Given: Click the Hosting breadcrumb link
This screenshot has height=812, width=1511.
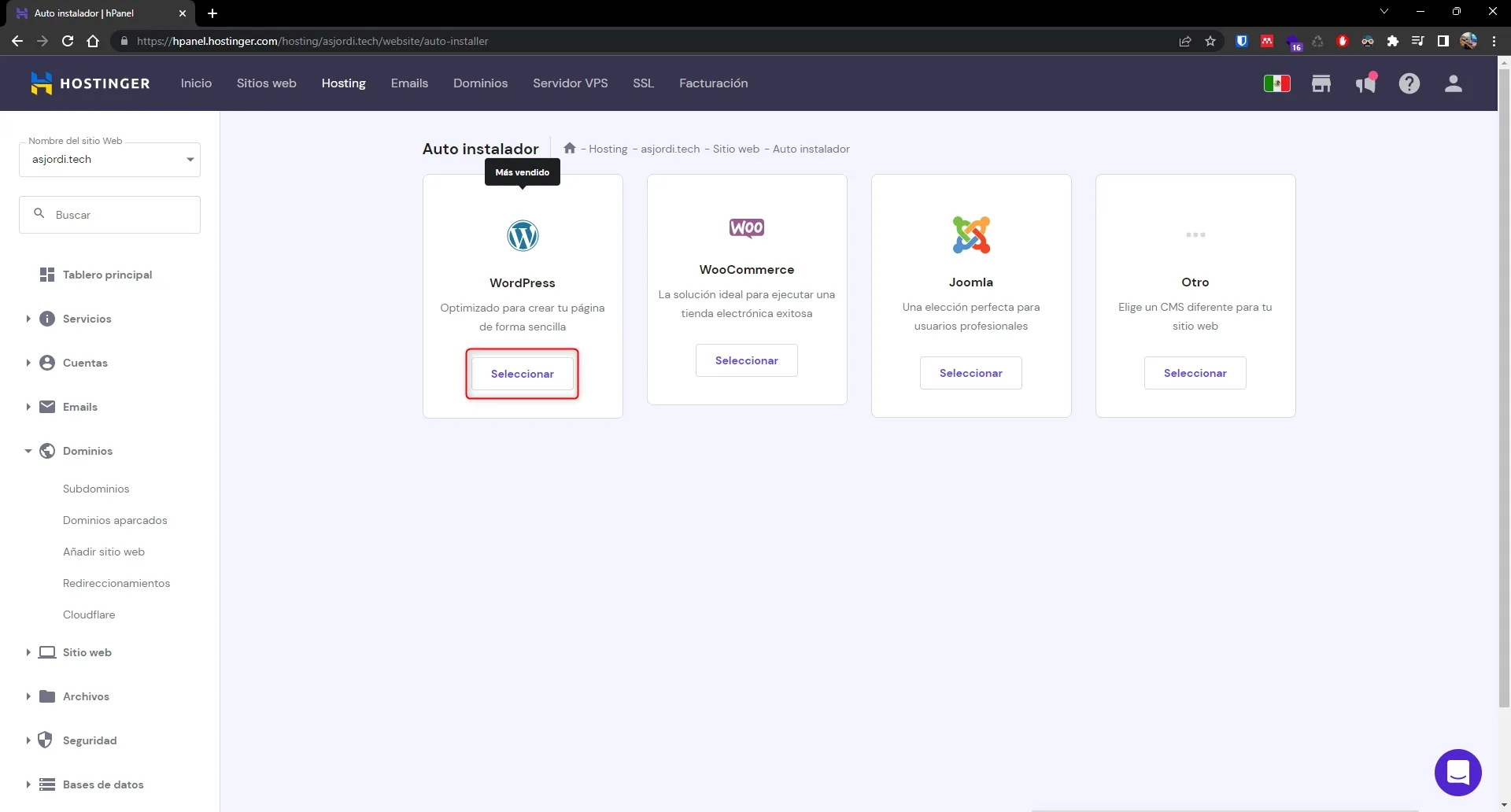Looking at the screenshot, I should point(608,149).
